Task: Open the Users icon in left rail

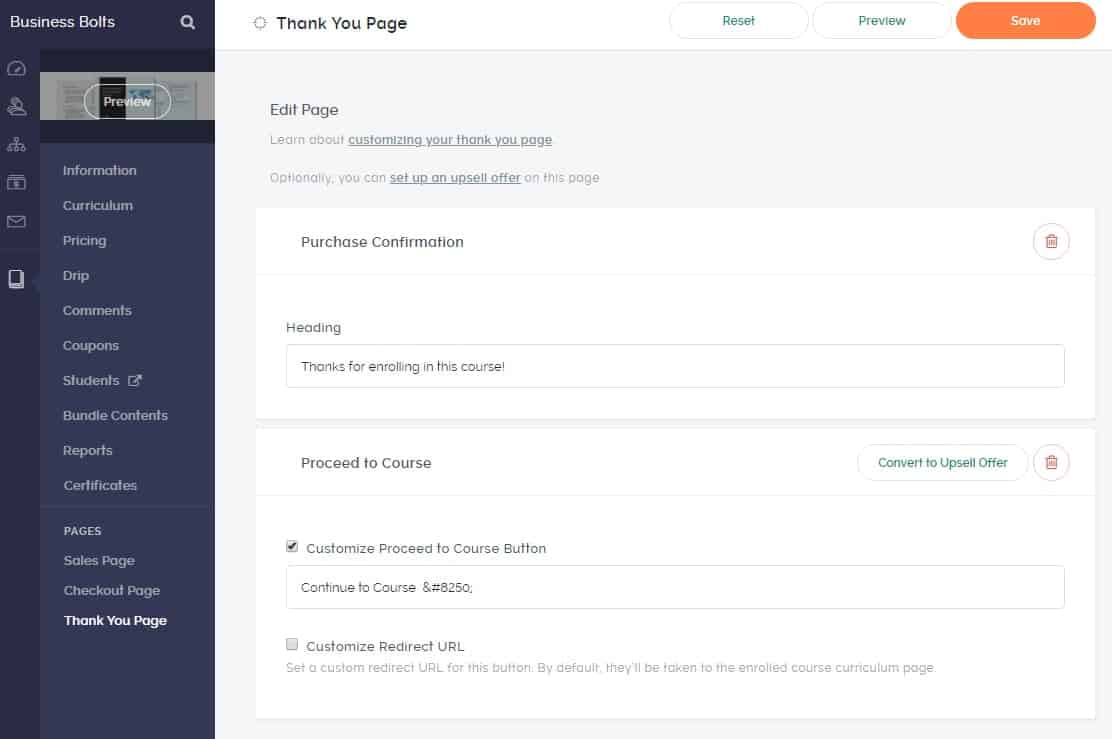Action: coord(16,106)
